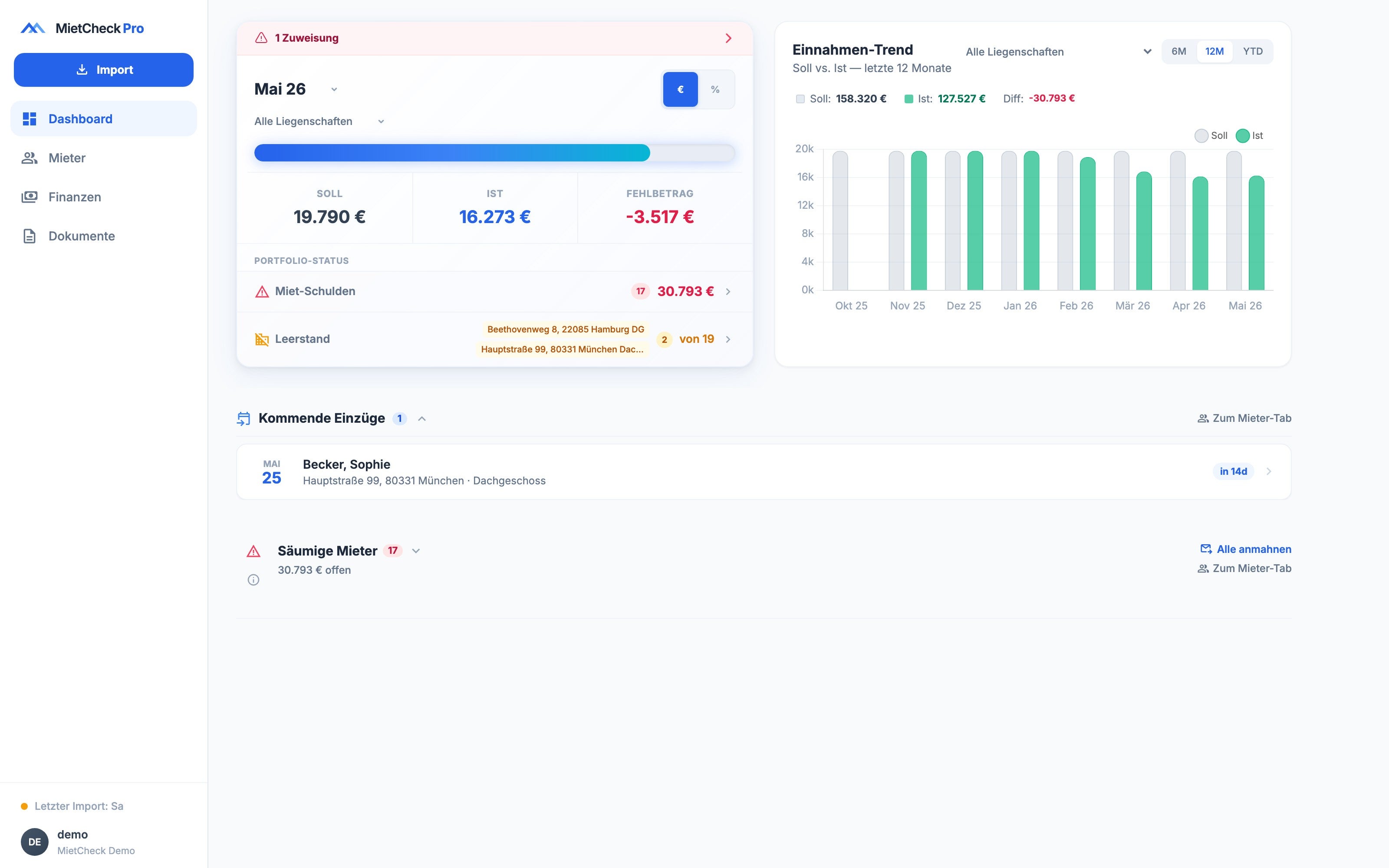
Task: Click the Miet-Schulden warning triangle icon
Action: coord(262,292)
